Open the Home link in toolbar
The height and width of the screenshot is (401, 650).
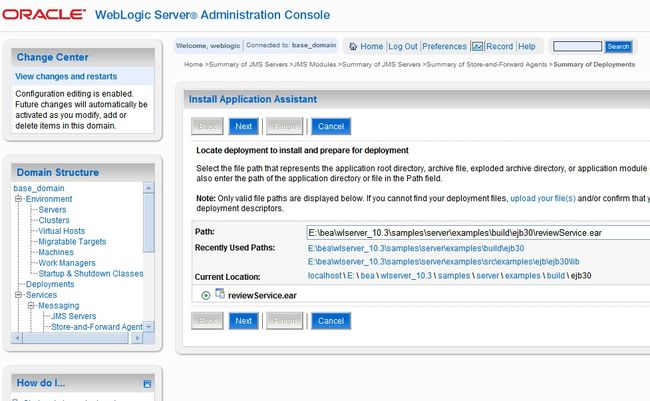[x=371, y=46]
